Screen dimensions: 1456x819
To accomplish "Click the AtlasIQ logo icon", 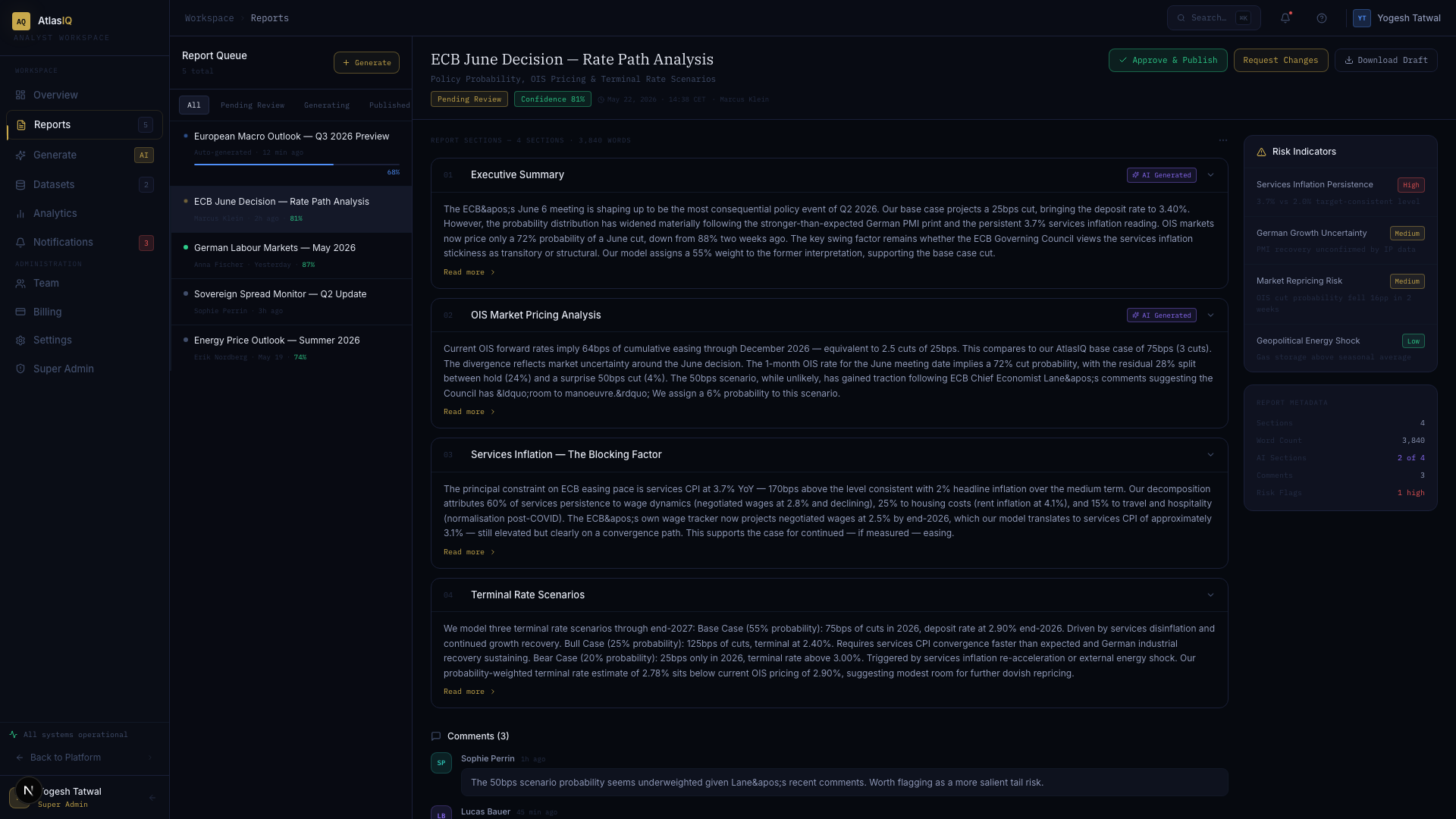I will click(x=21, y=21).
